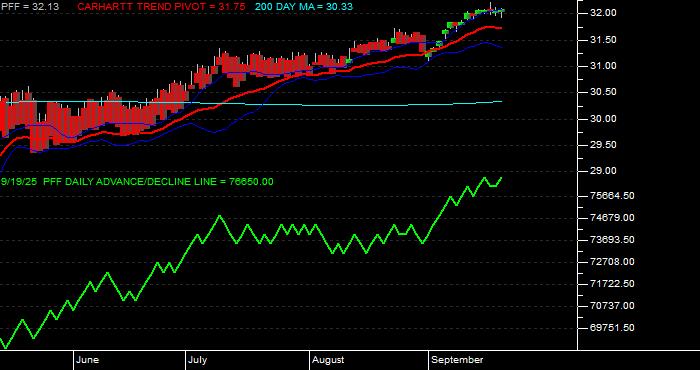Click the PFF = 32.13 price label

pyautogui.click(x=29, y=7)
